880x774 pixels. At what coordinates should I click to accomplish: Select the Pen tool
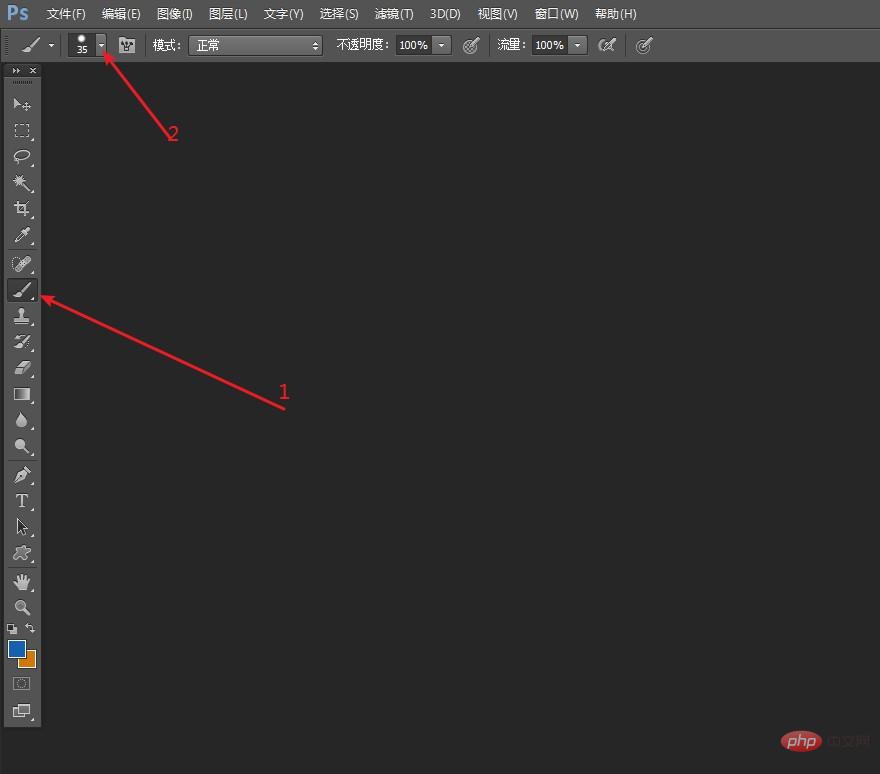22,475
